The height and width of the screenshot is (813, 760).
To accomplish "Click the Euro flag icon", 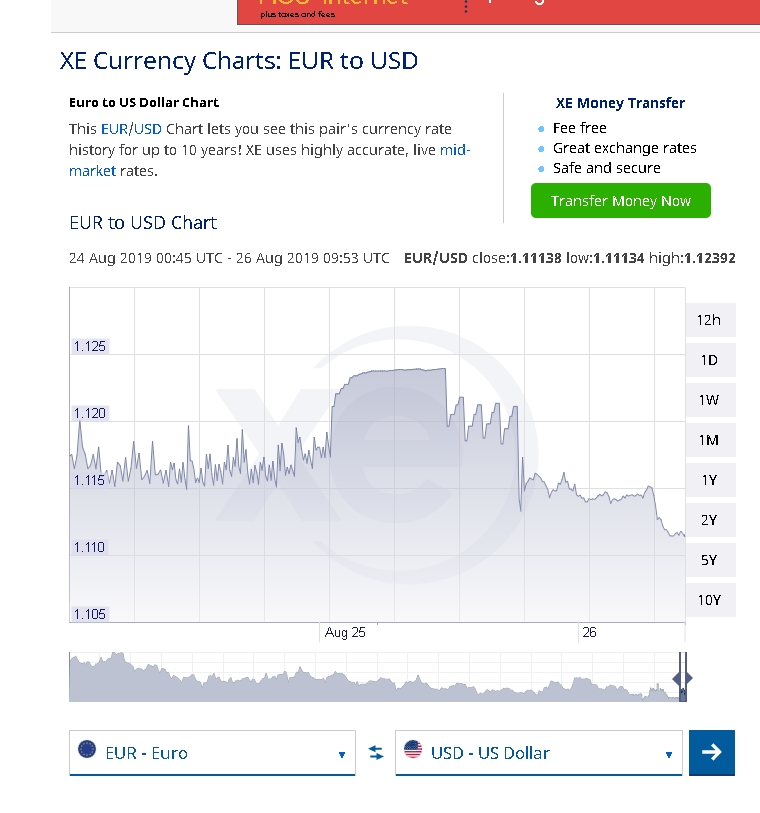I will click(87, 750).
